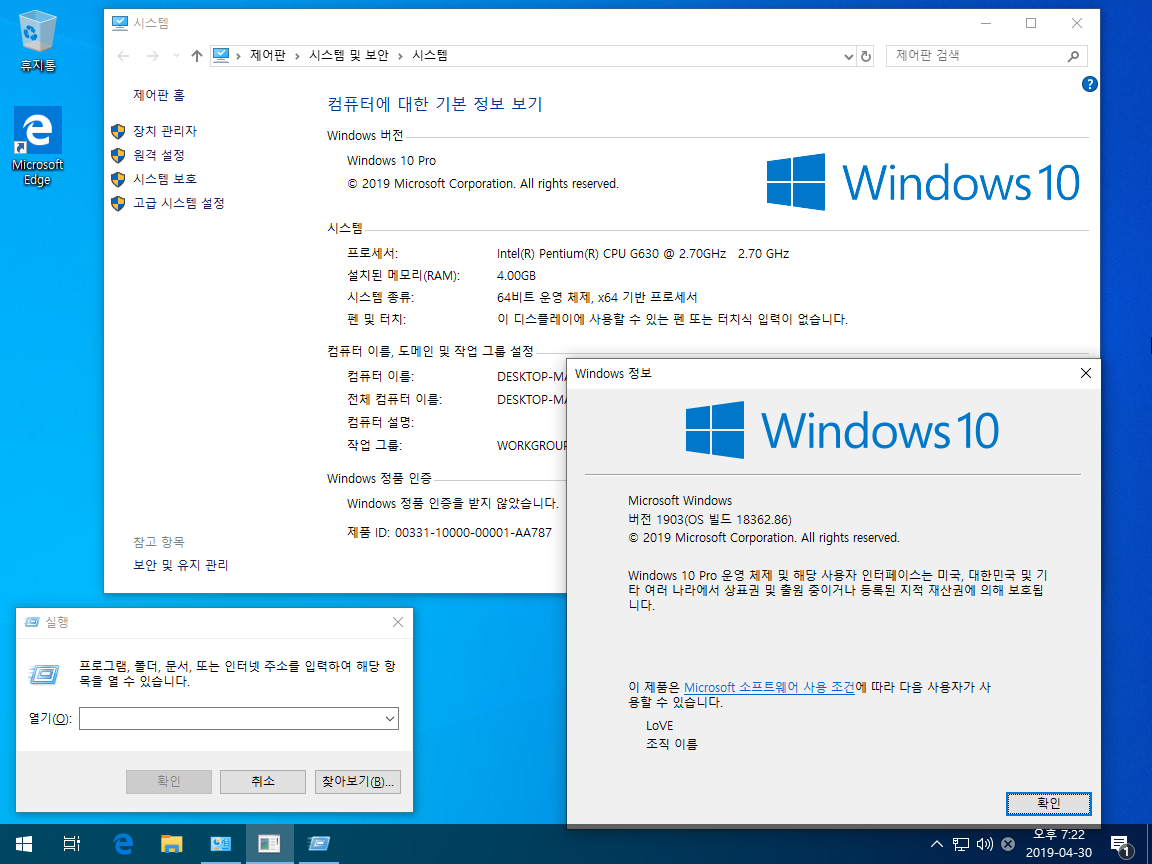Click the 시스템 breadcrumb

click(430, 55)
